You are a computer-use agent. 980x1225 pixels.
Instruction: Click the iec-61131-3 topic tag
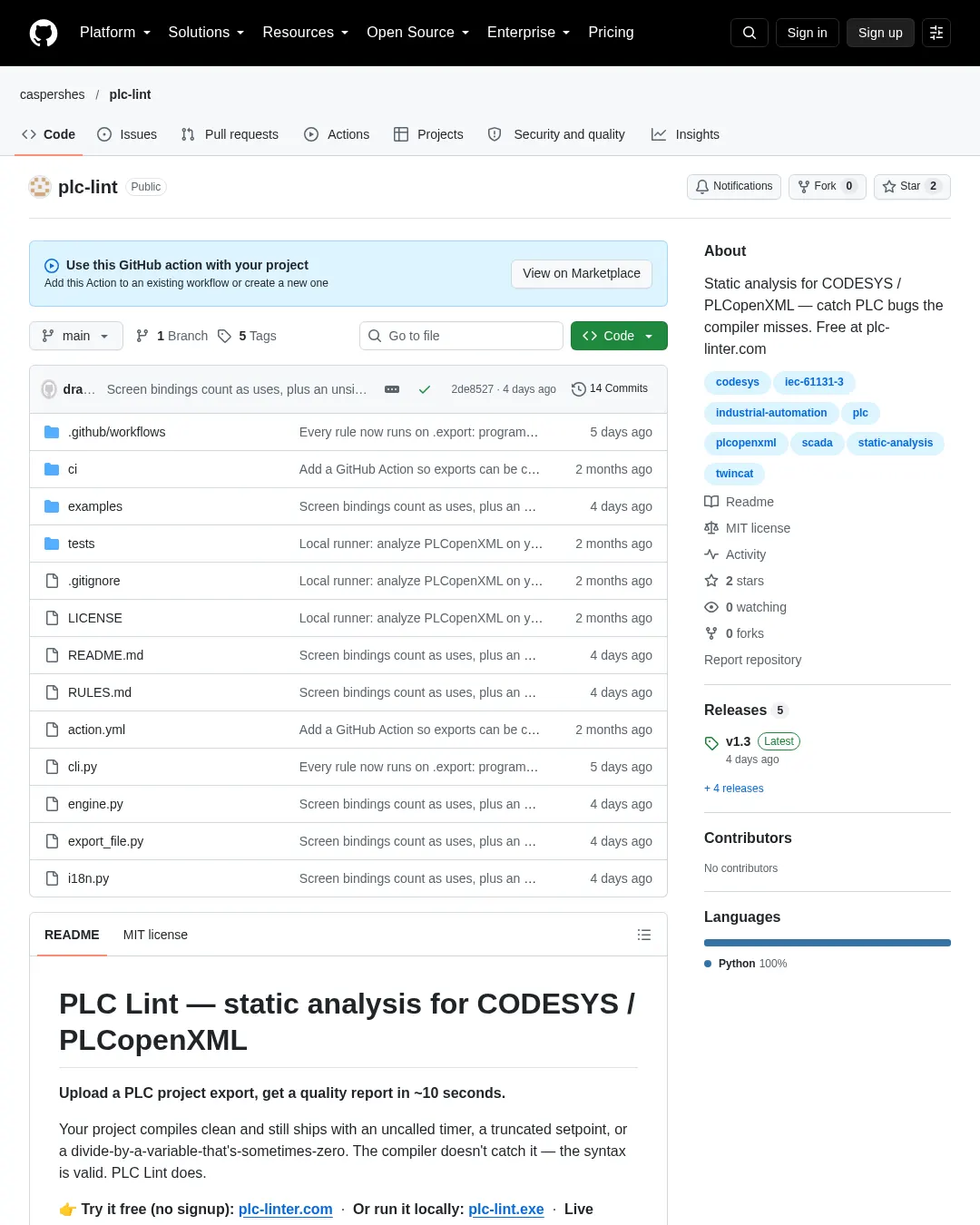[814, 382]
